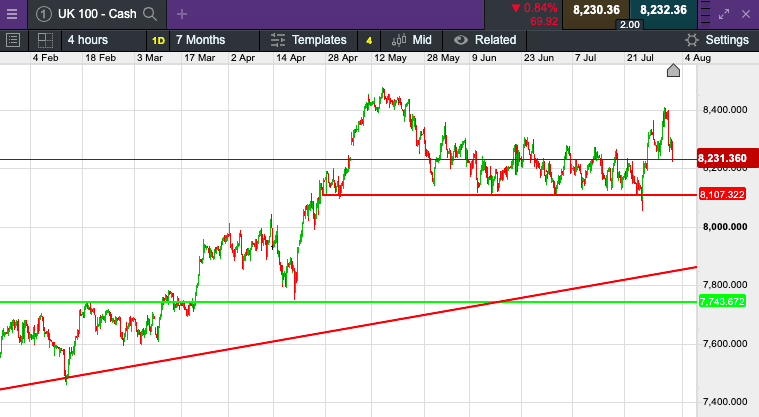Toggle Related instruments view
Image resolution: width=759 pixels, height=417 pixels.
click(x=485, y=40)
